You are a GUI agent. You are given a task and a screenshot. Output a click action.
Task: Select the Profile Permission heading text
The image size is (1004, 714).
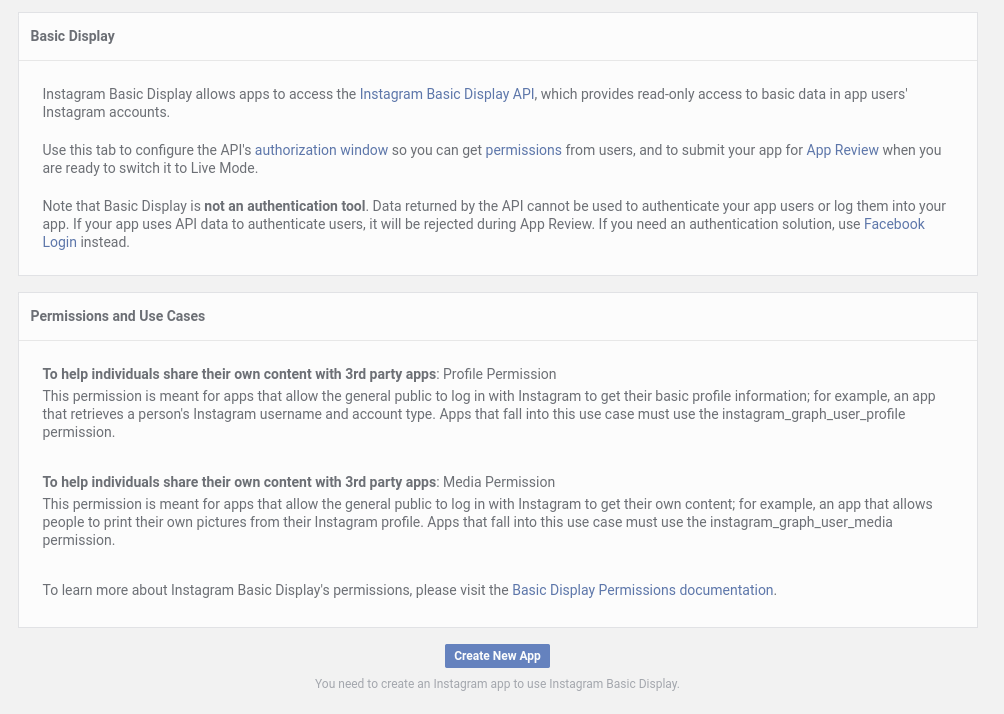coord(499,374)
